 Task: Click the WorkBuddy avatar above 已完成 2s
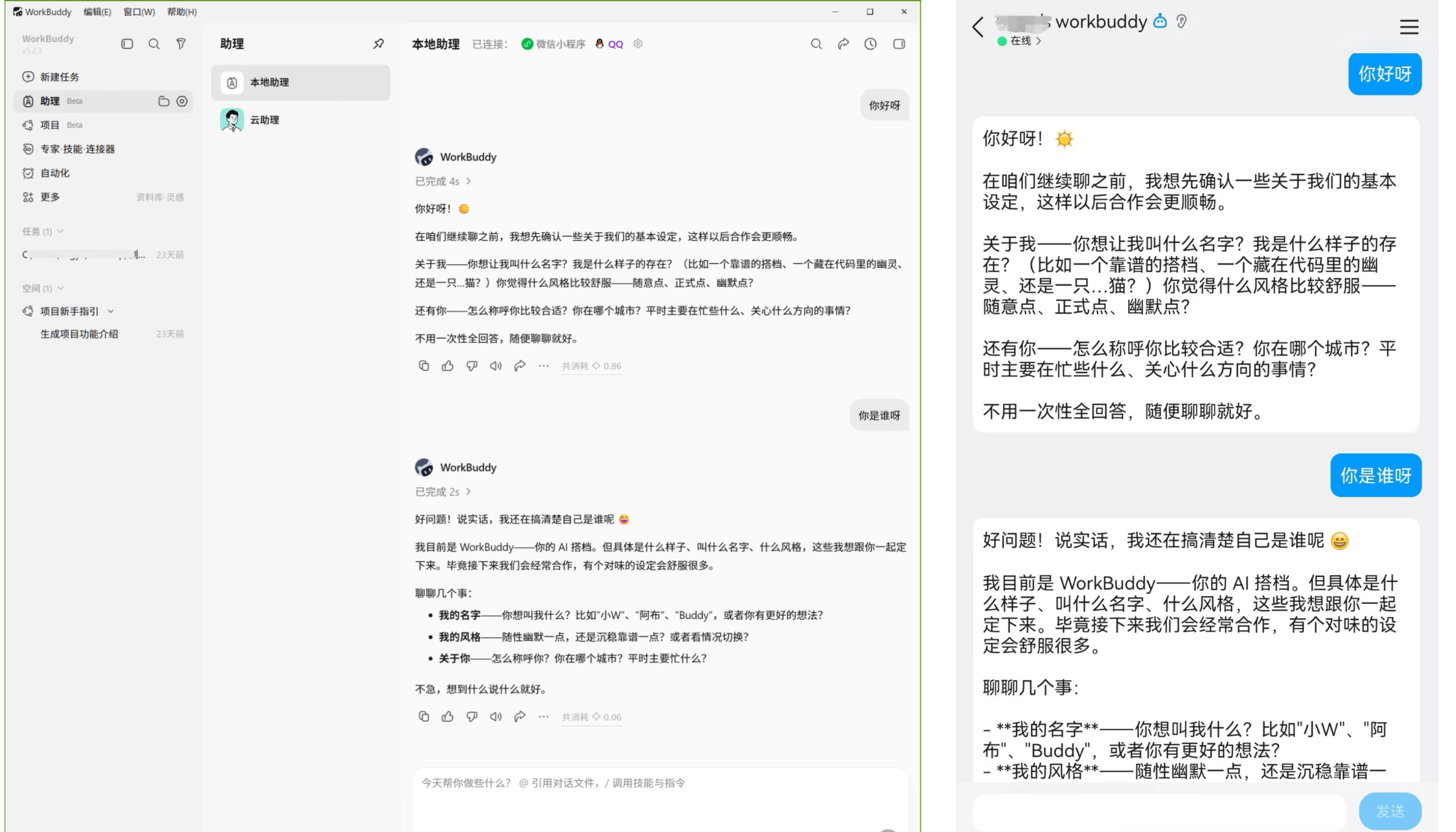pos(423,467)
